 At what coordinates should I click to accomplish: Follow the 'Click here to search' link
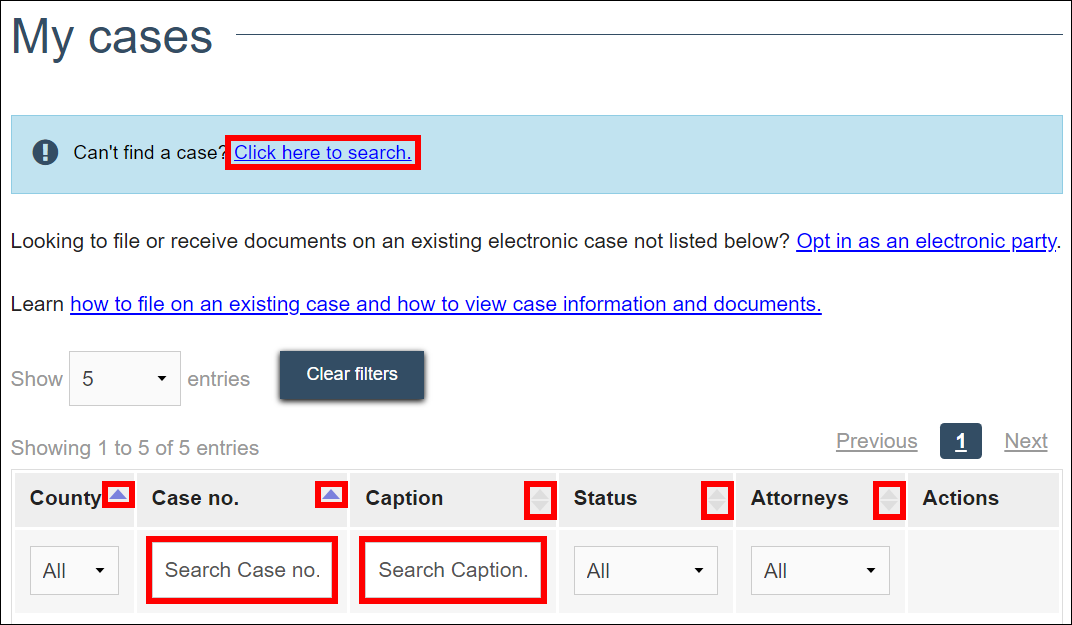(322, 153)
